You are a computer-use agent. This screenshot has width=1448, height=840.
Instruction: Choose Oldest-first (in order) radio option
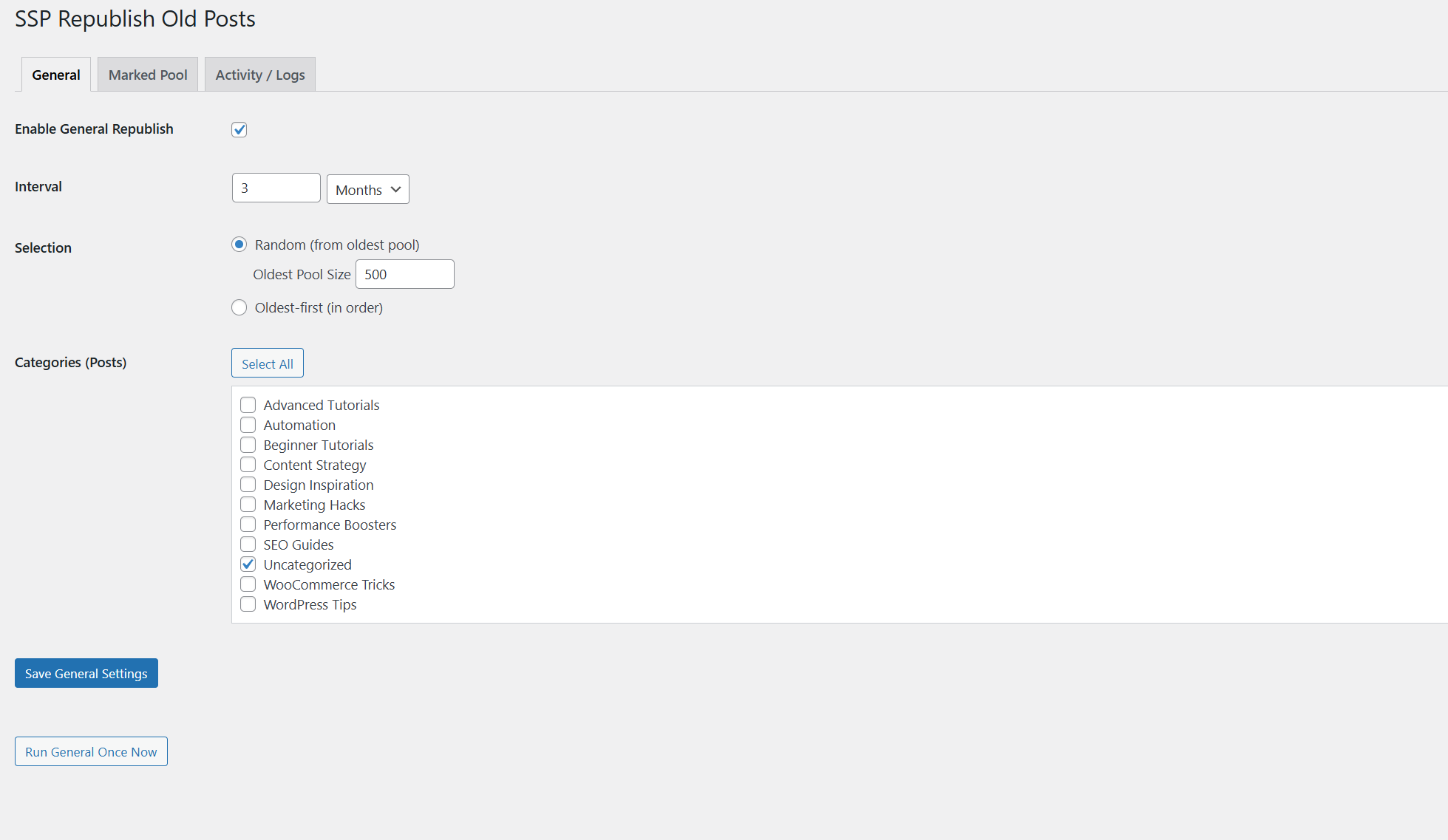239,307
